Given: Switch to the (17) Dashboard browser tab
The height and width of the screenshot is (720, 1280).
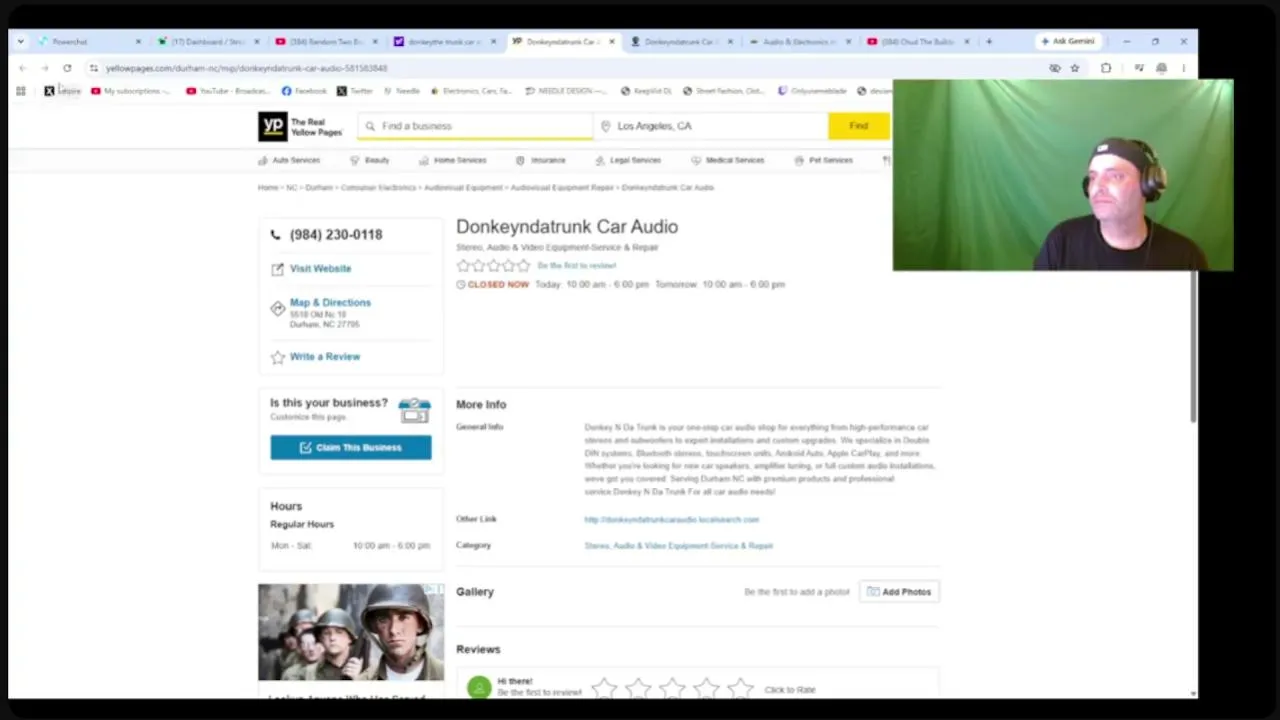Looking at the screenshot, I should (x=208, y=42).
